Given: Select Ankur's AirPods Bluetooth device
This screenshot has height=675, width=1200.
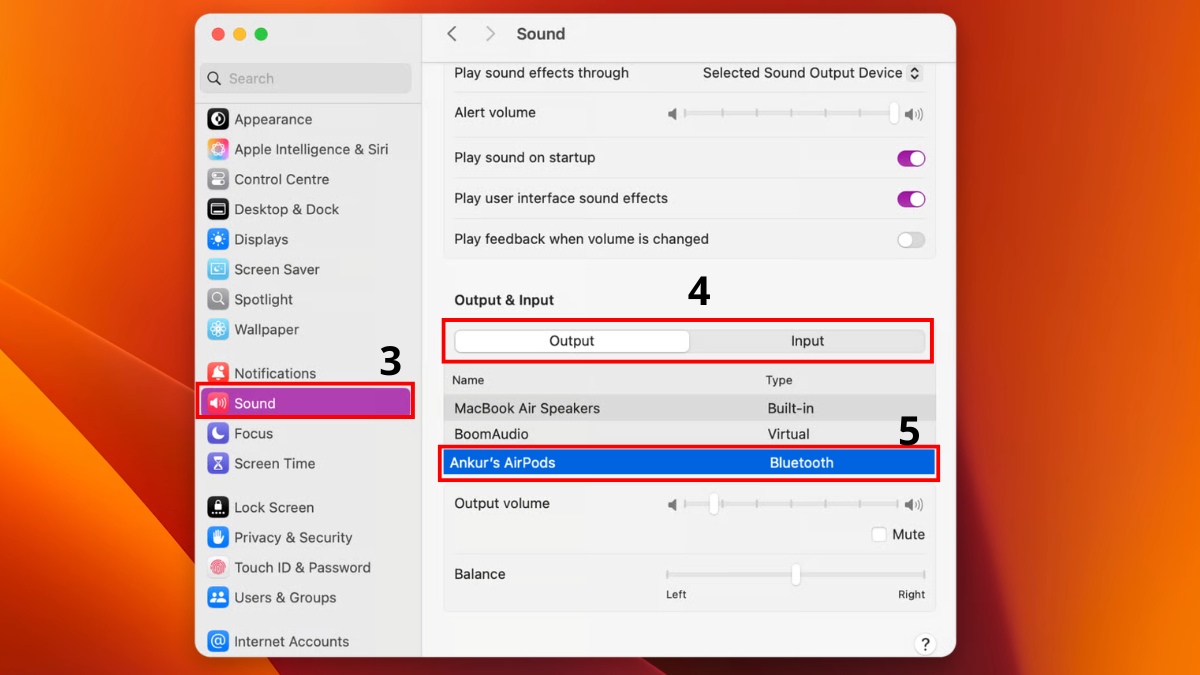Looking at the screenshot, I should 690,463.
